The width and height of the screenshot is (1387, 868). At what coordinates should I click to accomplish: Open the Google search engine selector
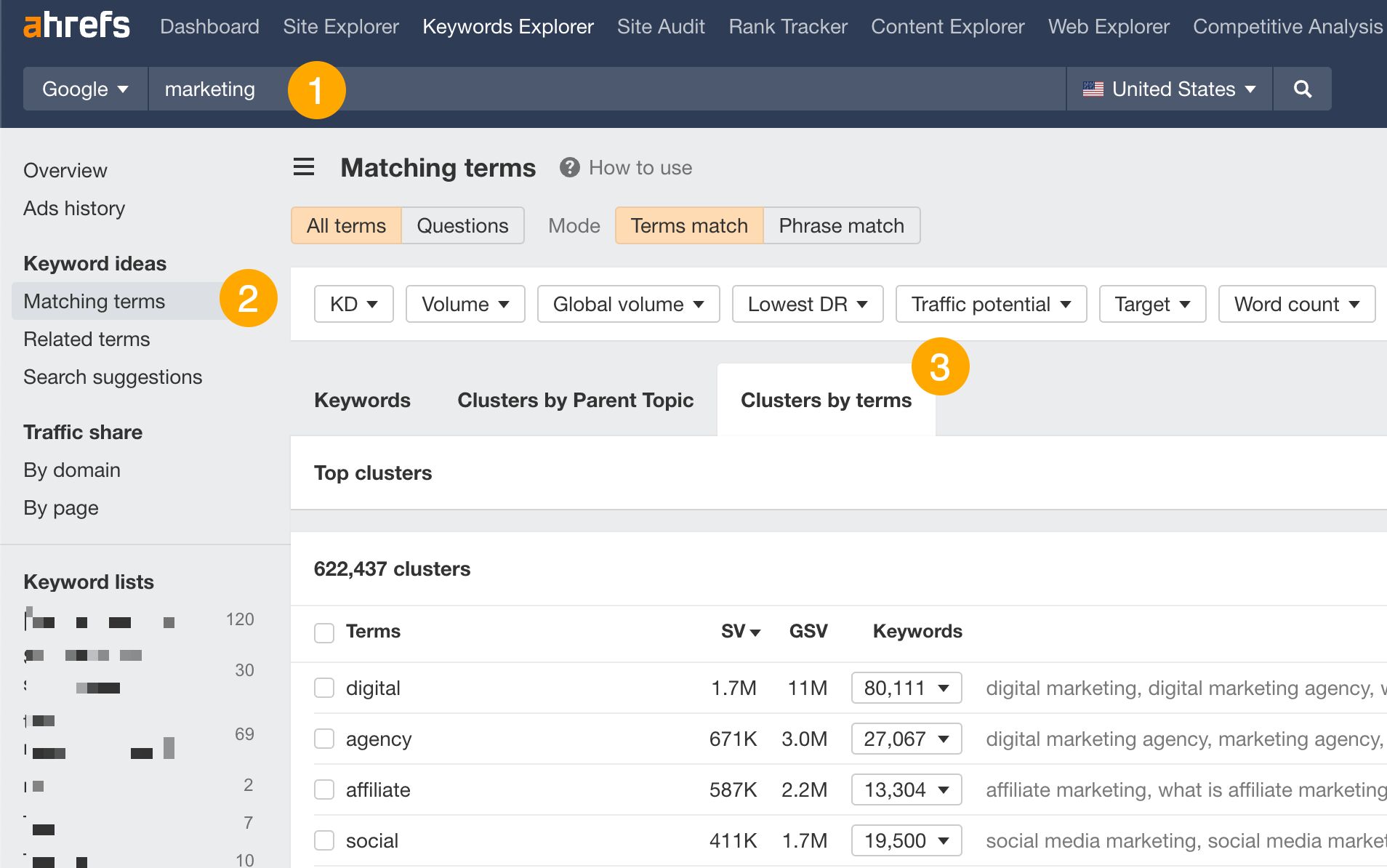tap(85, 89)
